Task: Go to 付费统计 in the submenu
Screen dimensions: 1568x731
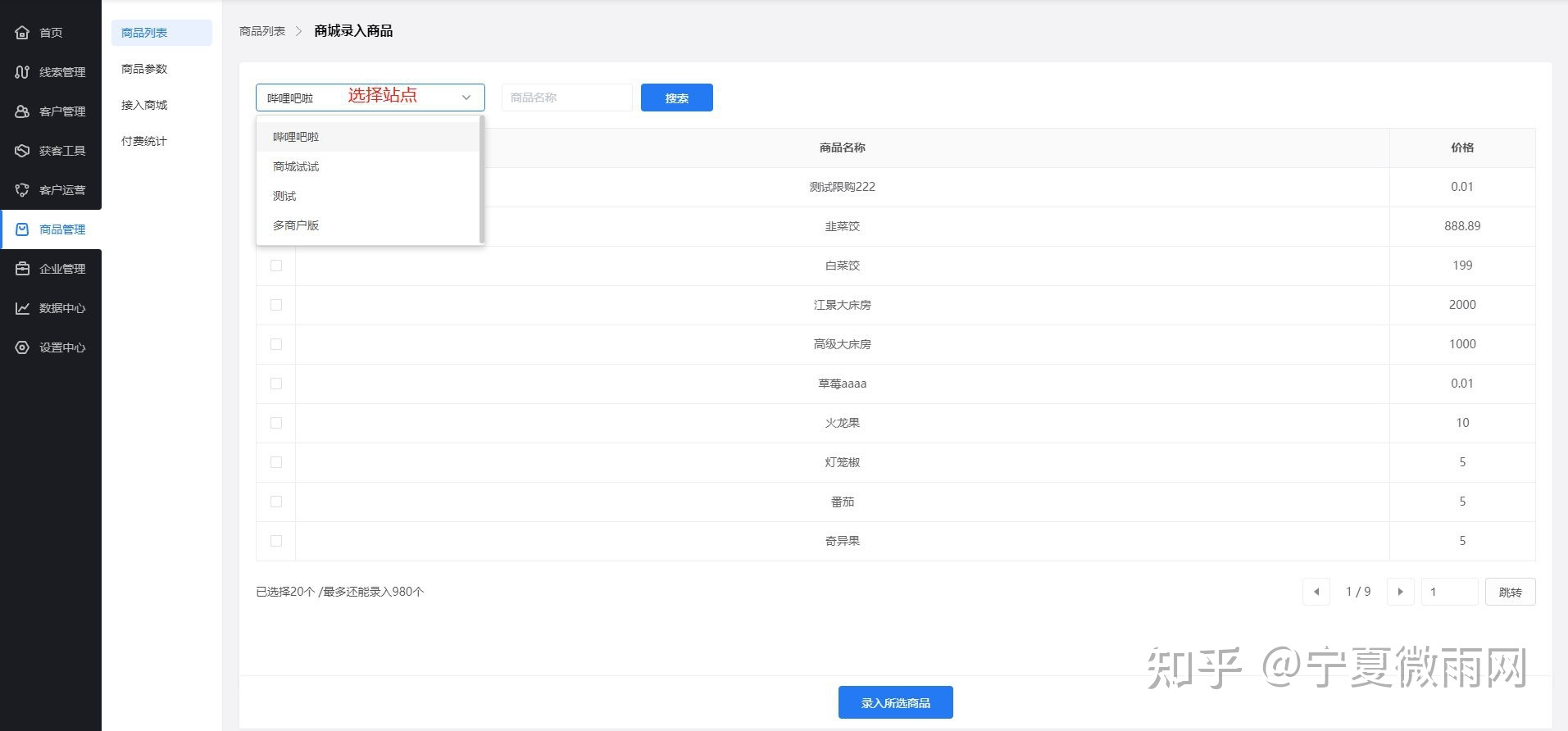Action: coord(144,141)
